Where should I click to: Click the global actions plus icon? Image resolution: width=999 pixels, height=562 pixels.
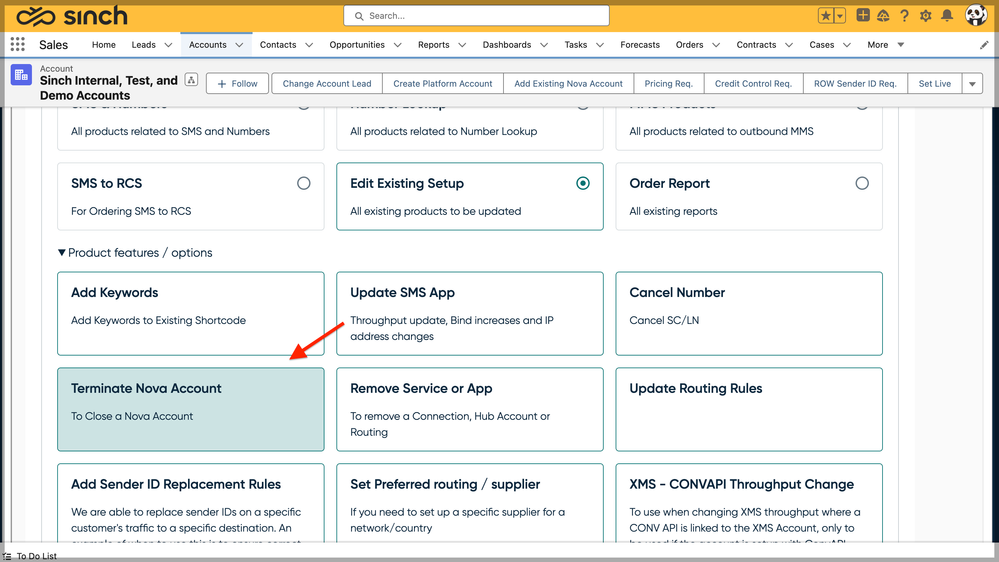[863, 15]
